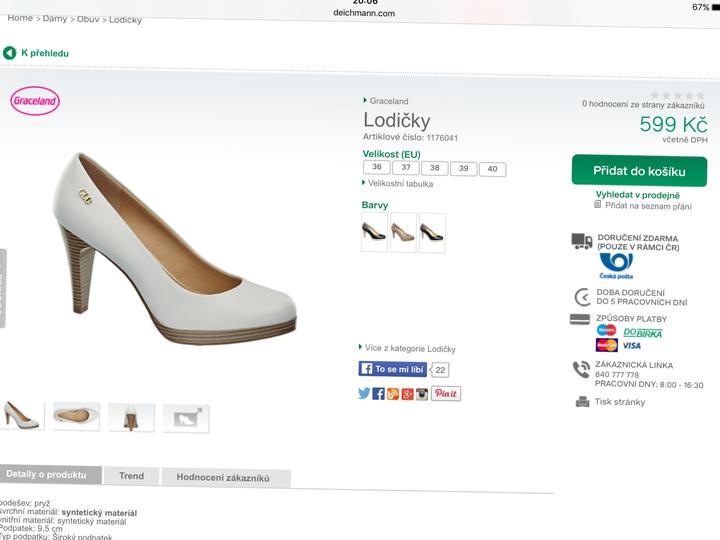Click the Twitter share icon

364,394
